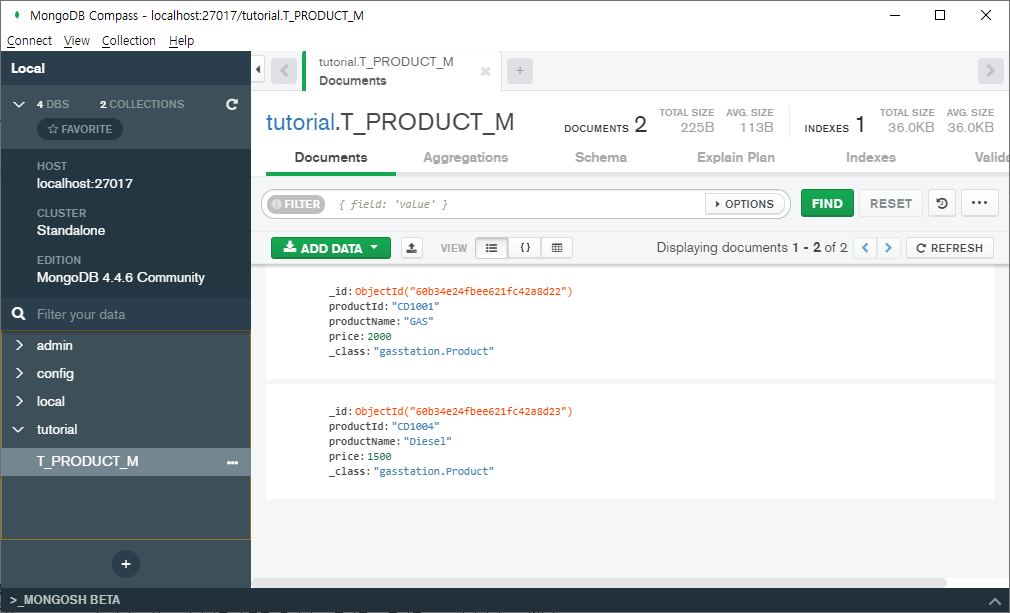Switch to JSON view with the braces icon

pos(524,247)
